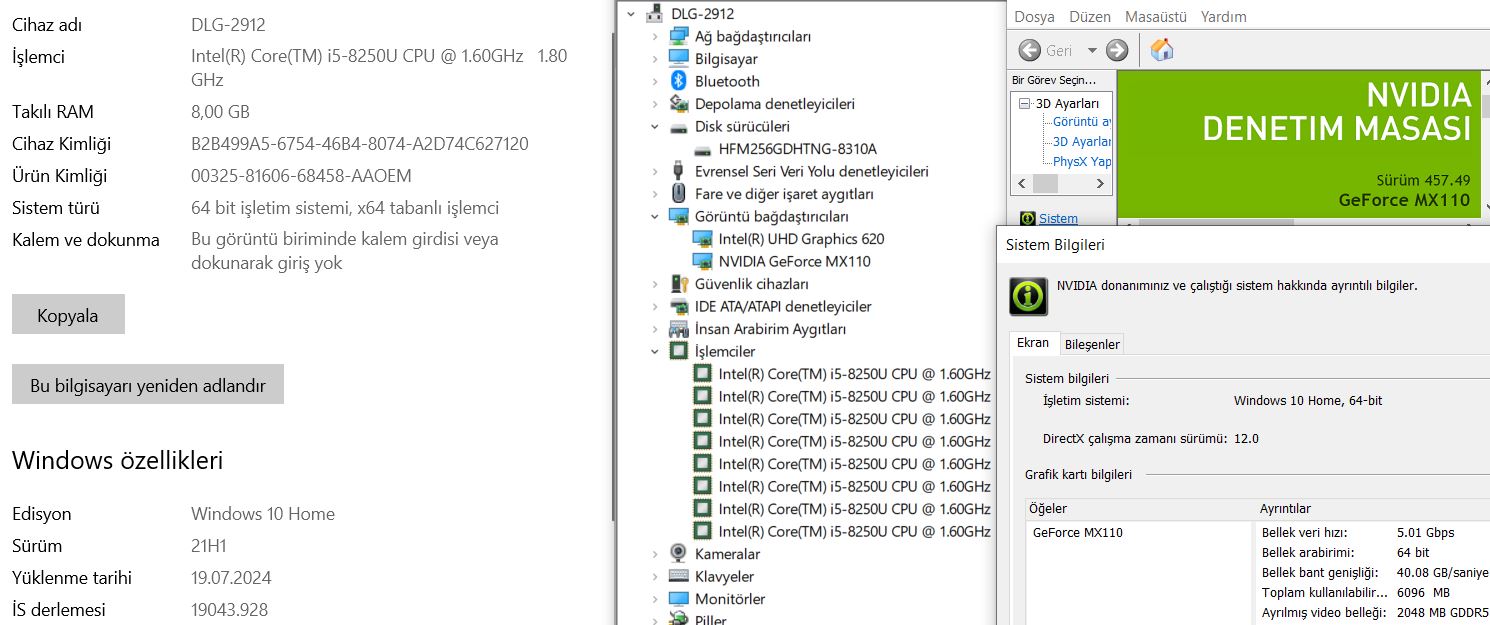
Task: Click the Yüklenme tarihi value 19.07.2024
Action: pyautogui.click(x=231, y=578)
